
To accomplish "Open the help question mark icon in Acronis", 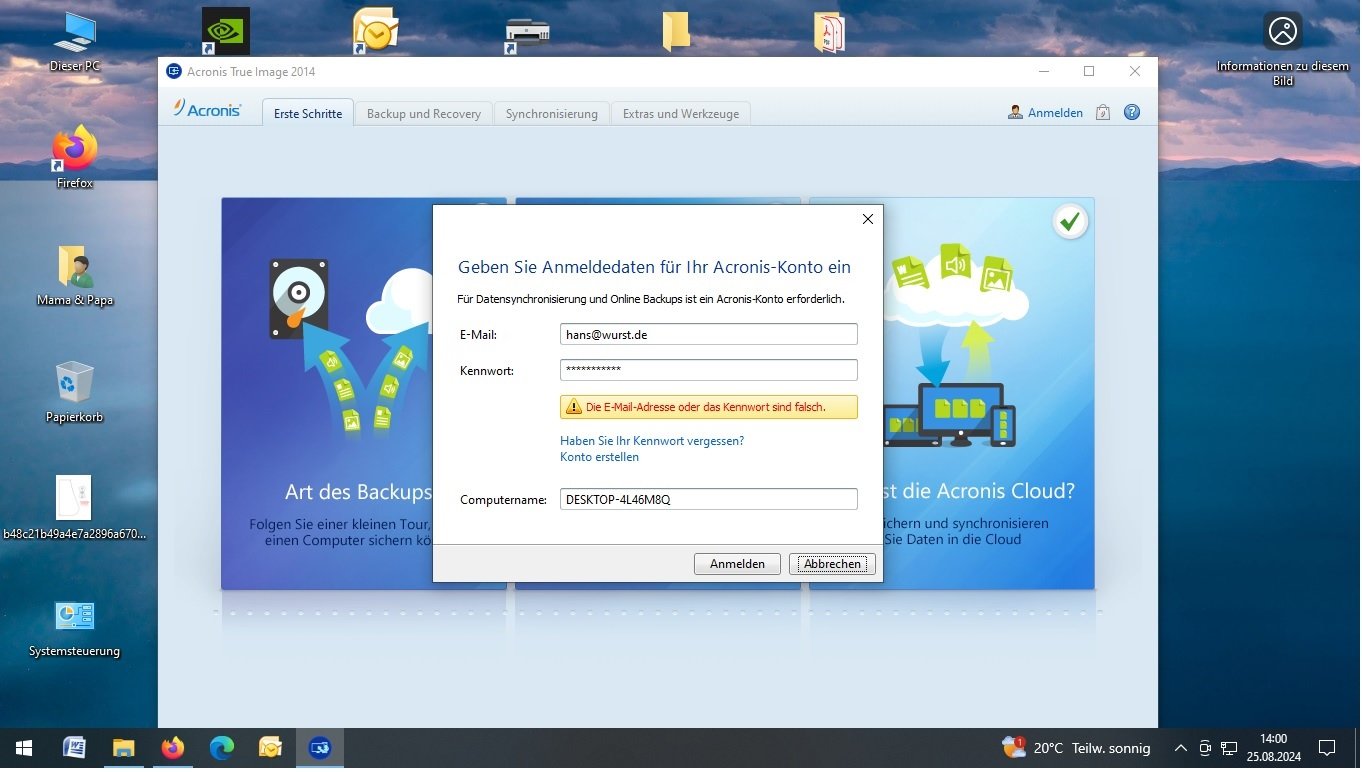I will (1132, 112).
